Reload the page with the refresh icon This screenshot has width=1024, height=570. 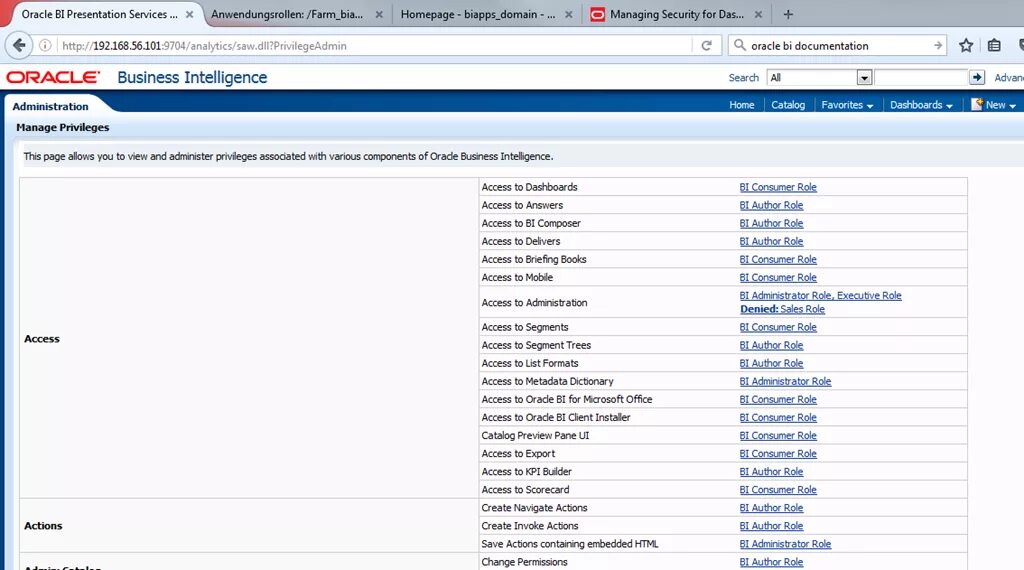(x=707, y=46)
